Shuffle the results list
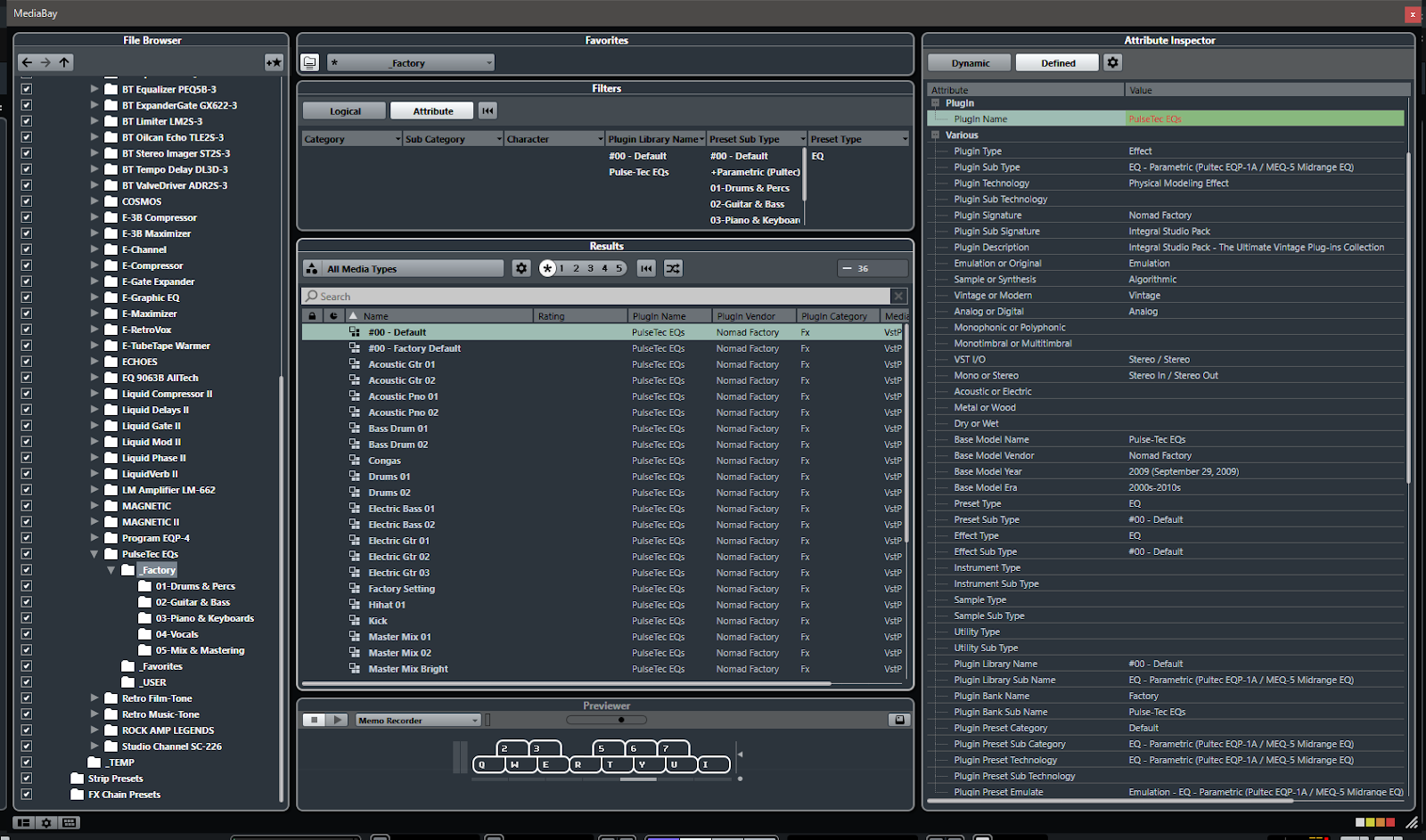 (673, 268)
